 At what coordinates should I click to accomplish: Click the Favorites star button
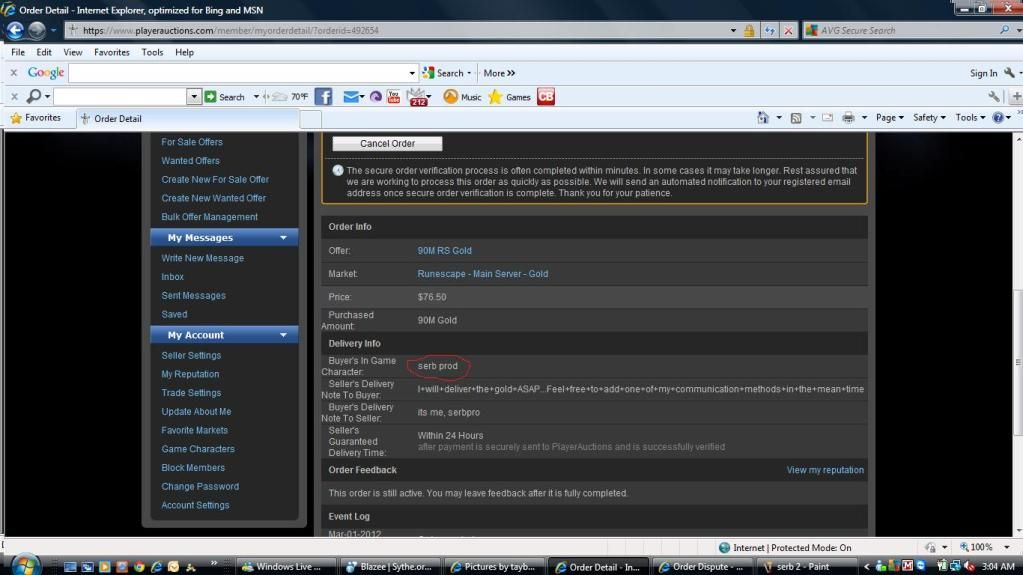tap(36, 117)
